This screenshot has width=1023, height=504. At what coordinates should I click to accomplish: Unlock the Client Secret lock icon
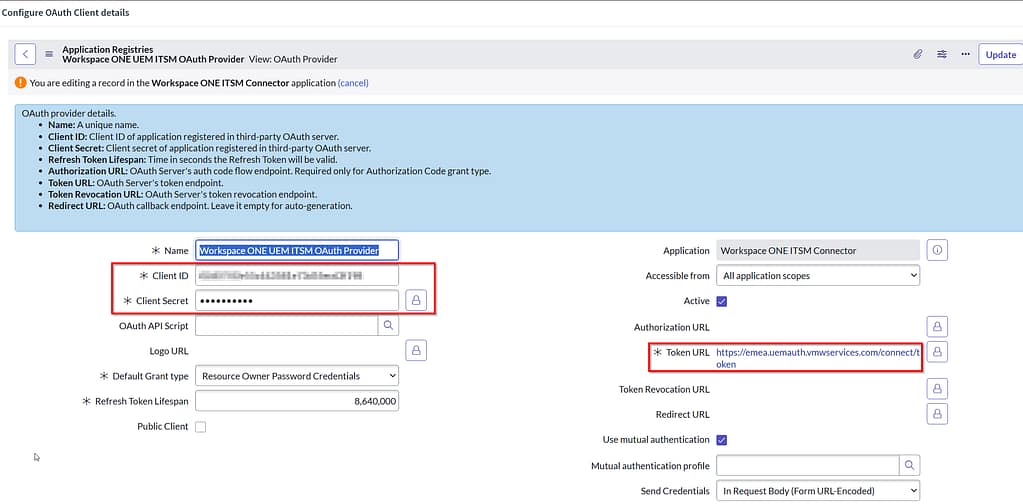tap(416, 301)
